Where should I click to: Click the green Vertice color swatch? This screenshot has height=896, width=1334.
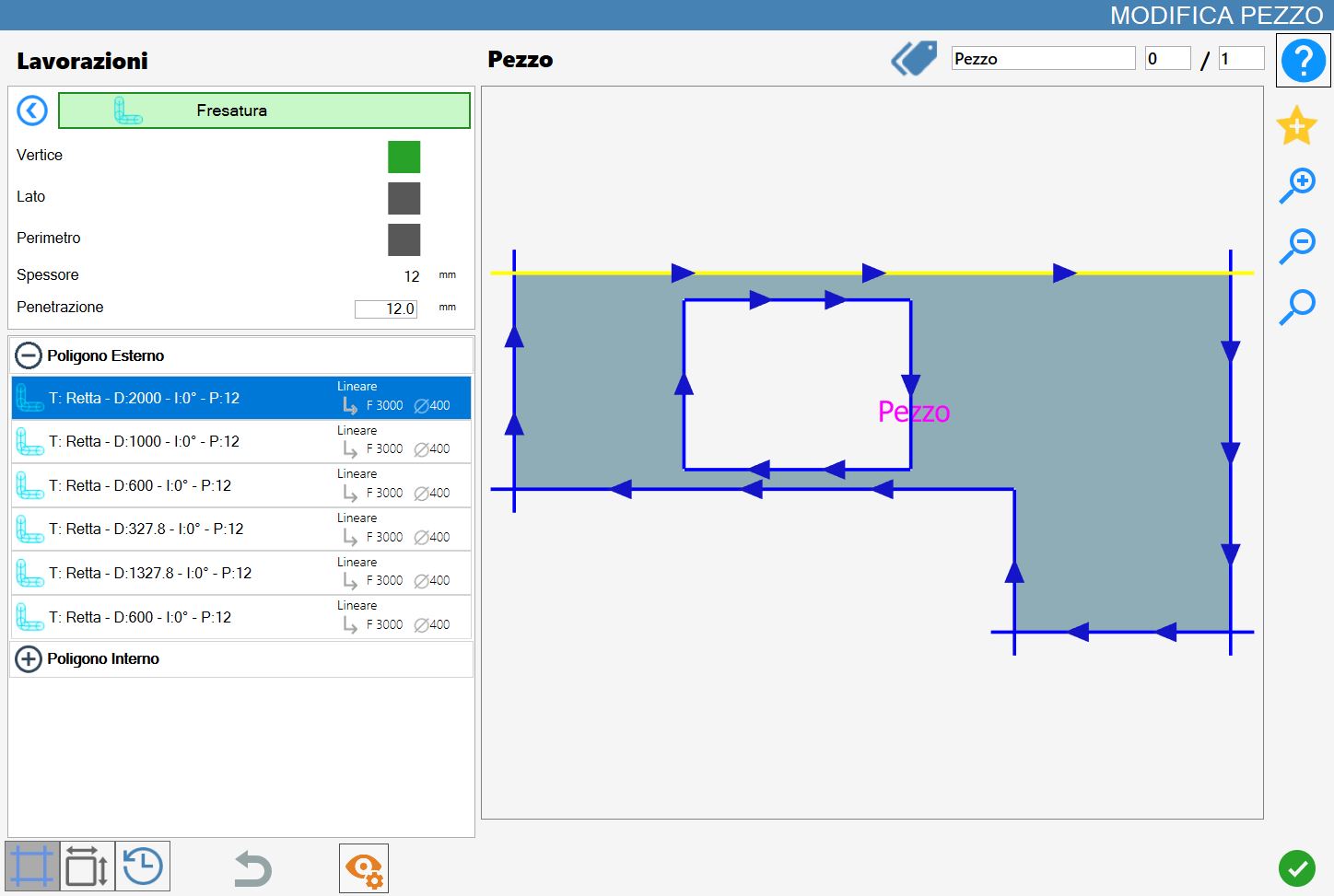coord(404,157)
